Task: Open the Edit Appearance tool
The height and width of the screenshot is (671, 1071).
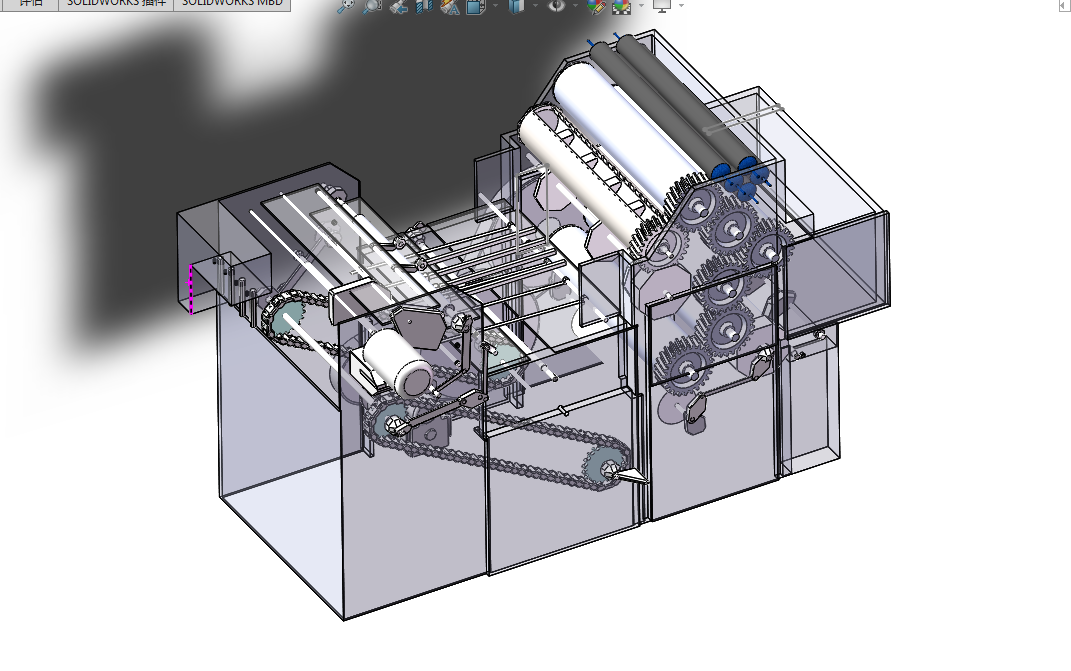Action: coord(596,5)
